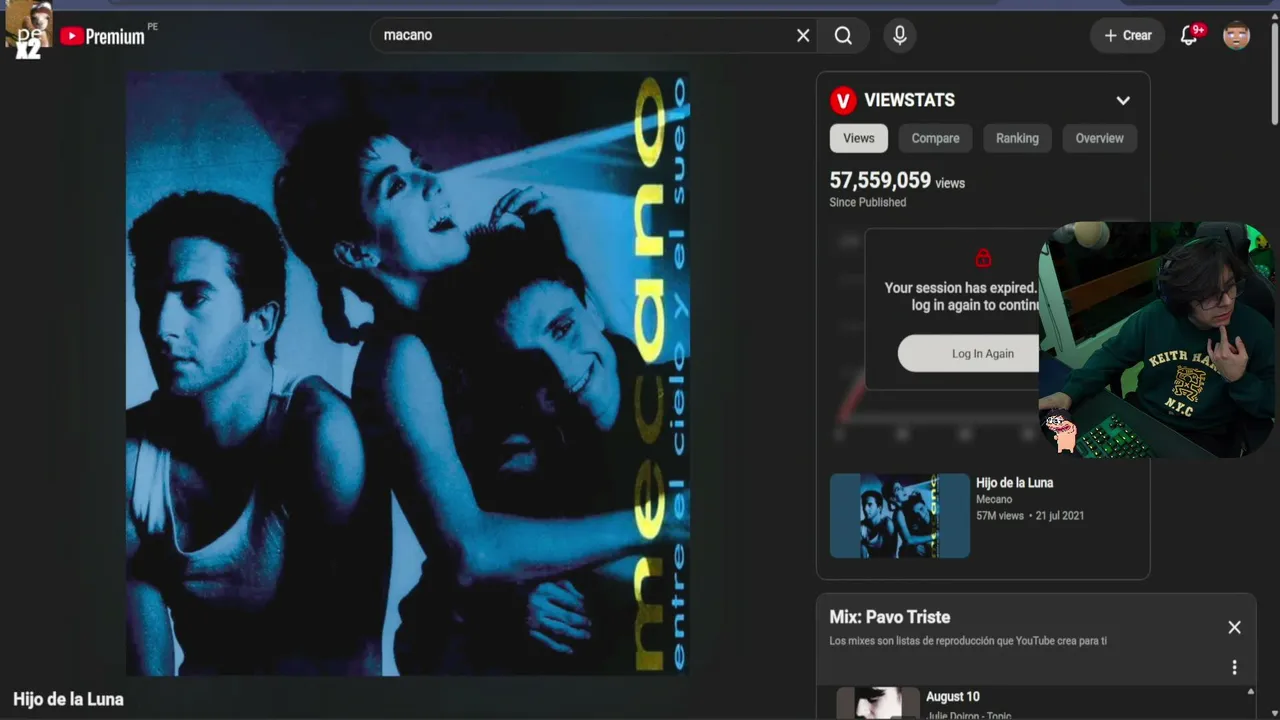This screenshot has height=720, width=1280.
Task: Open the account avatar menu
Action: tap(1237, 36)
